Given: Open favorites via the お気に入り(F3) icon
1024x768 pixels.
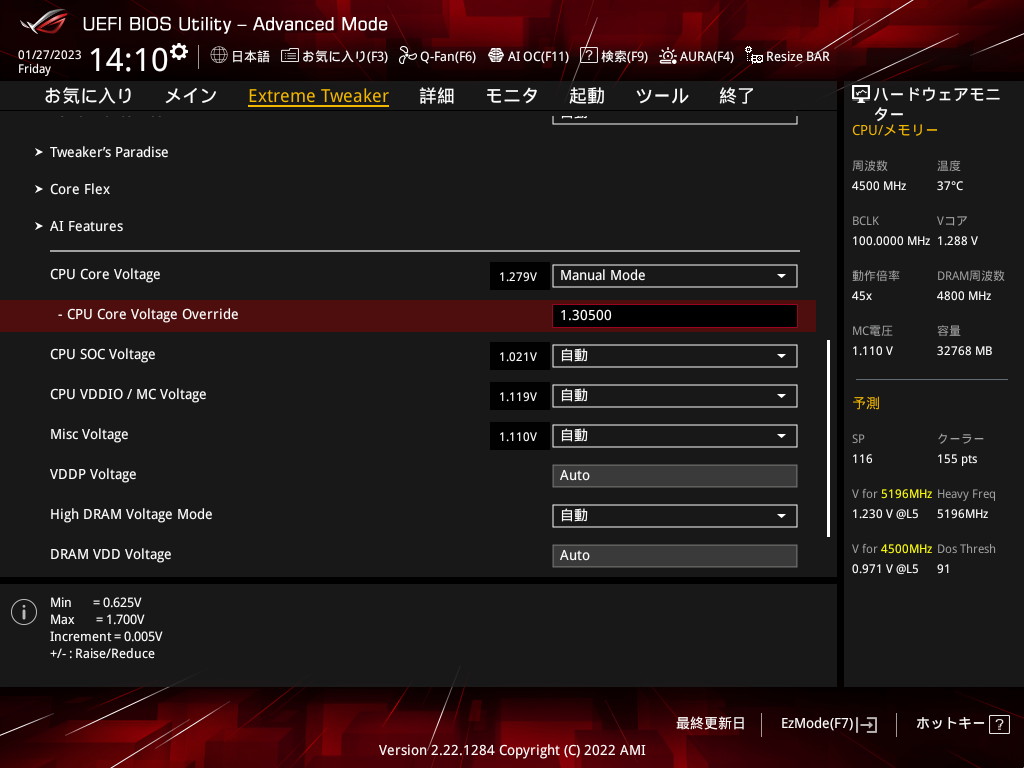Looking at the screenshot, I should [289, 56].
